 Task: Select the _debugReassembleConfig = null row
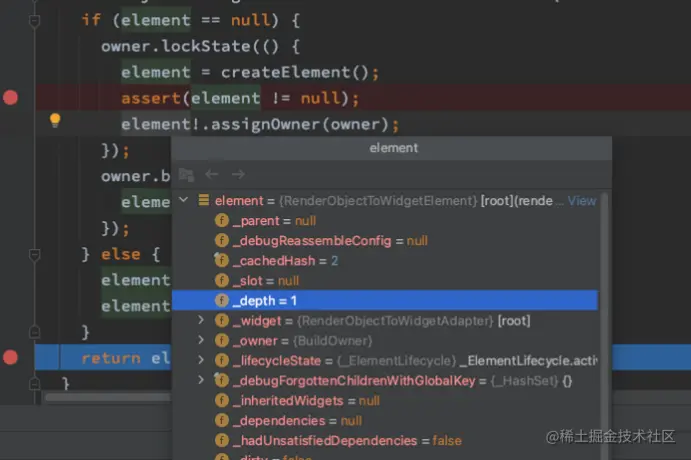click(x=385, y=241)
